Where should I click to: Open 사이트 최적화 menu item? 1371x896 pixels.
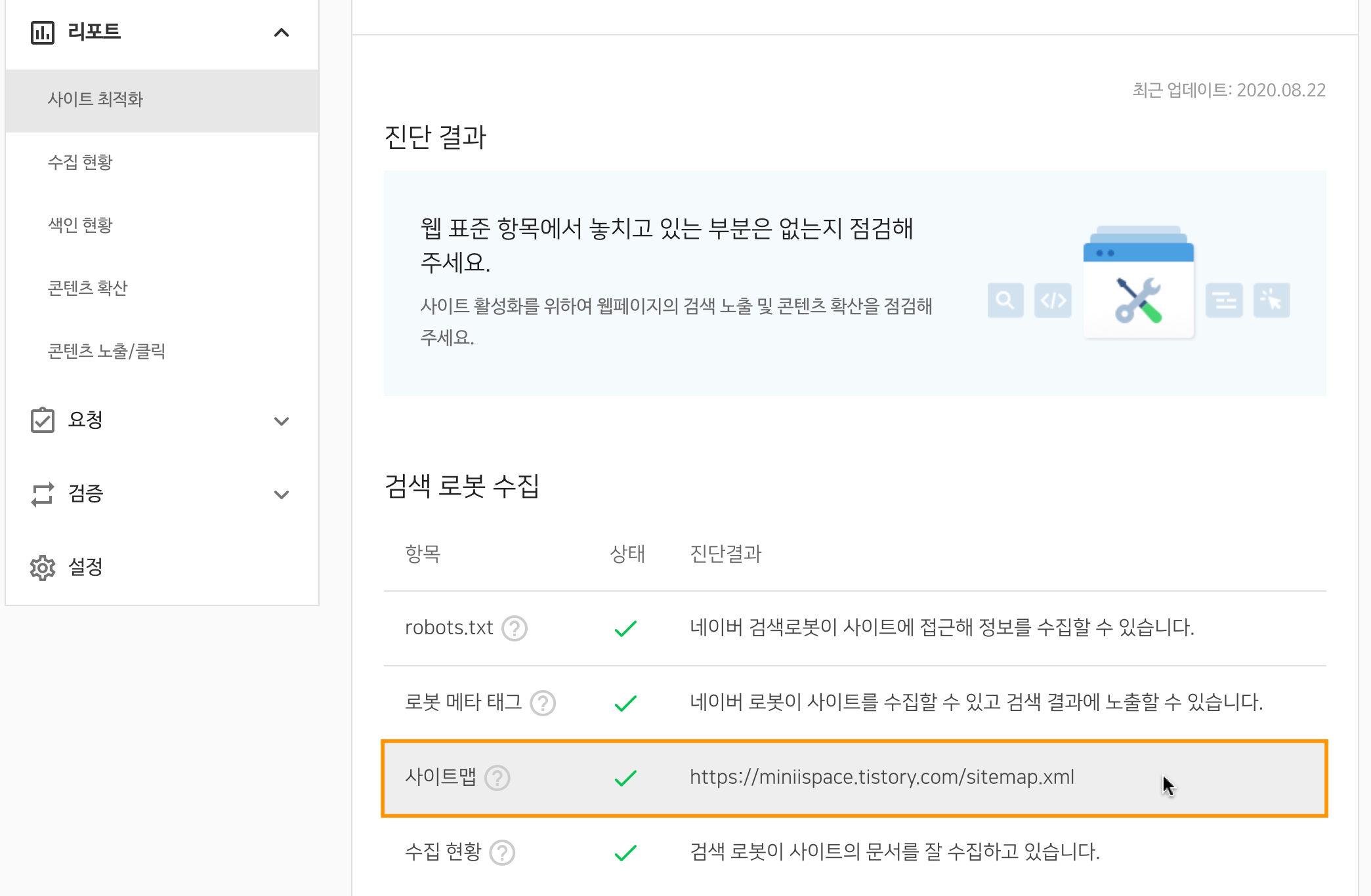(x=95, y=99)
